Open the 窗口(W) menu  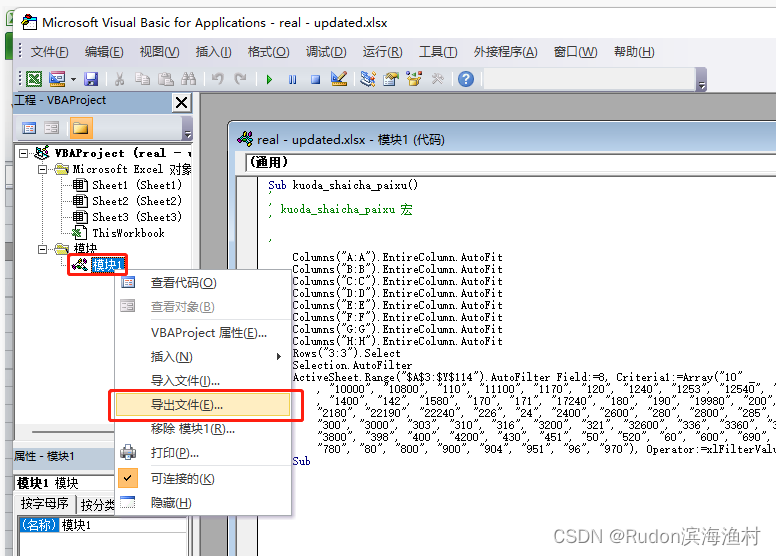click(576, 51)
